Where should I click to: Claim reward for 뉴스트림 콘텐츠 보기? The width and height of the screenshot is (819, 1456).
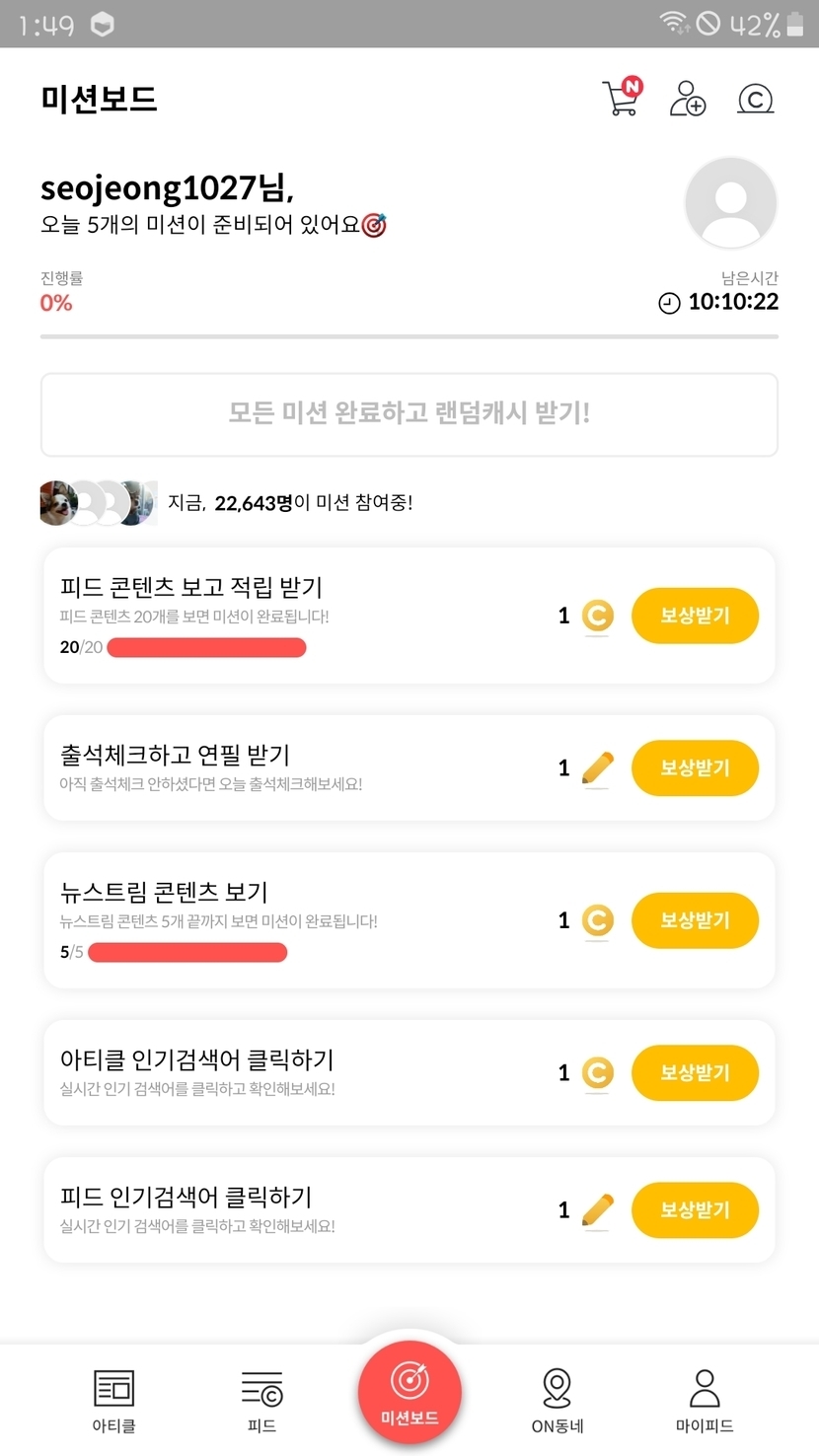pyautogui.click(x=695, y=920)
